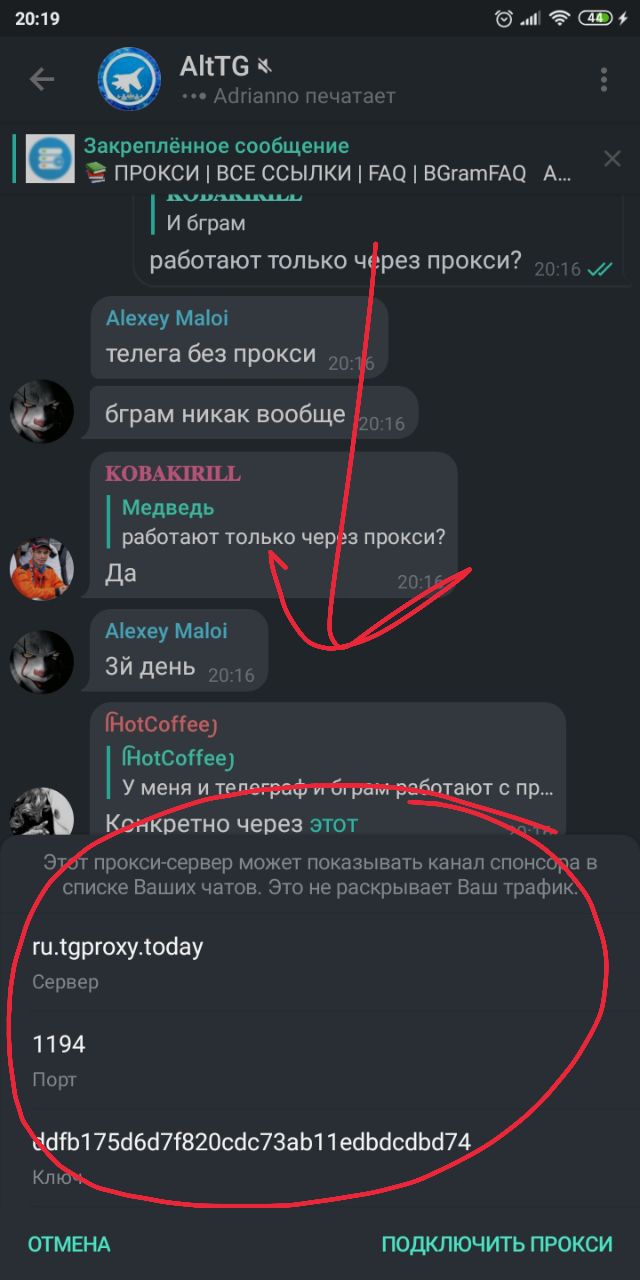
Task: Click the ПОДКЛЮЧИТЬ ПРОКСИ button
Action: coord(497,1244)
